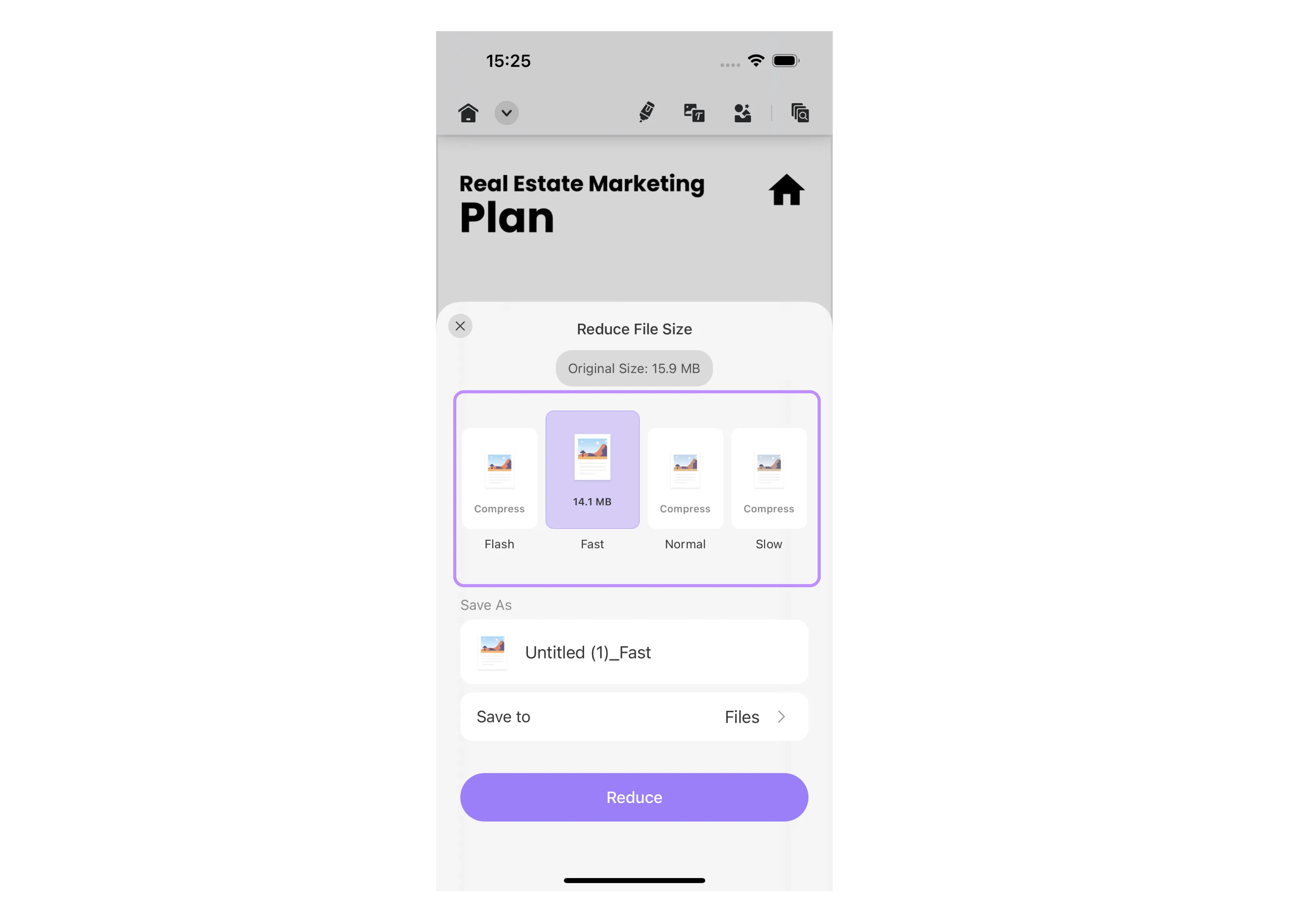Close the Reduce File Size dialog

point(461,325)
